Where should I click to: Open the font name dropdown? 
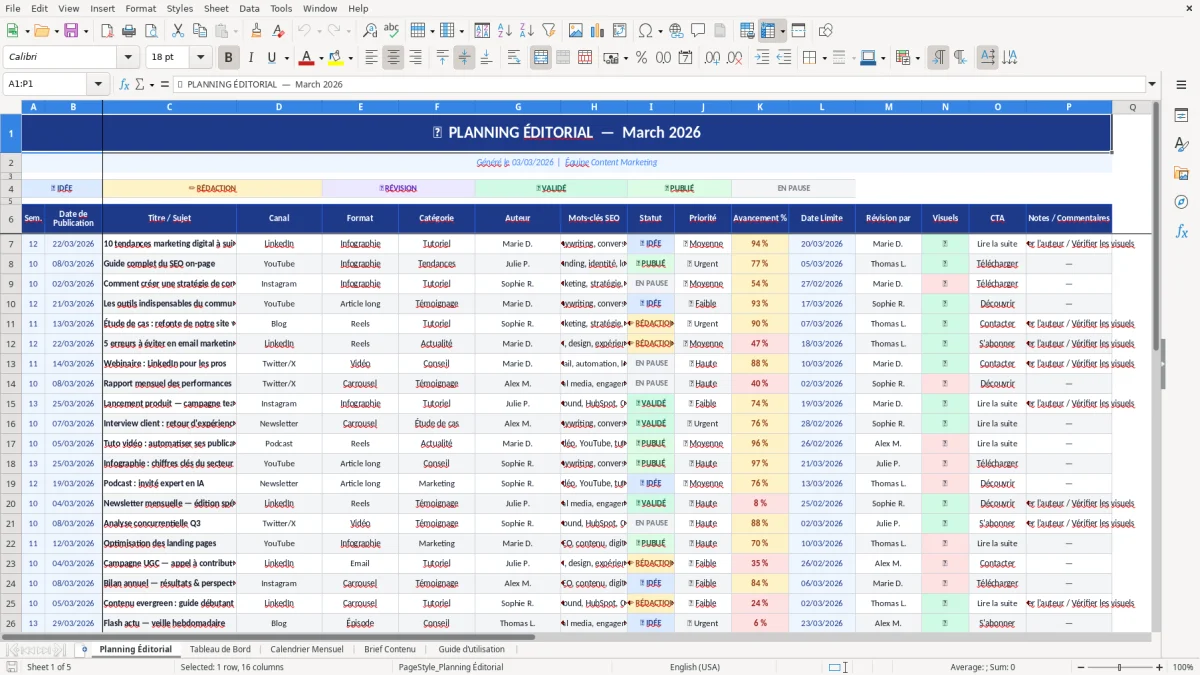click(128, 58)
